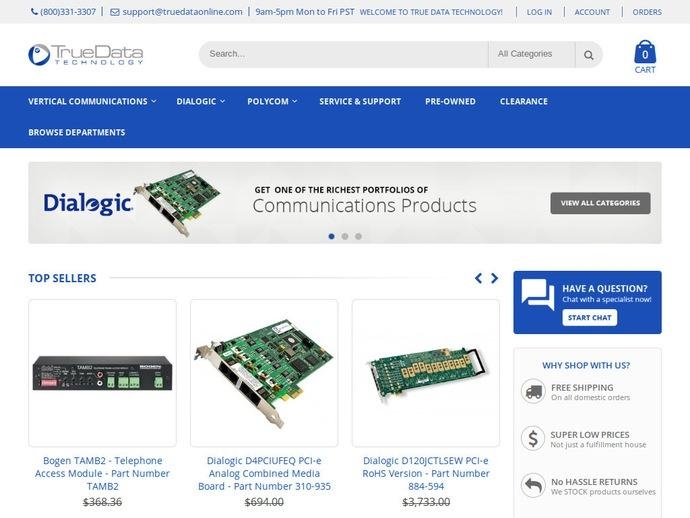Expand the Dialogic menu
The image size is (690, 518).
tap(200, 101)
